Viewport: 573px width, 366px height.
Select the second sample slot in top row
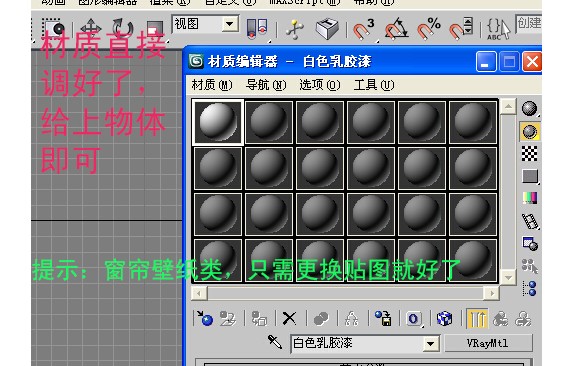point(269,122)
